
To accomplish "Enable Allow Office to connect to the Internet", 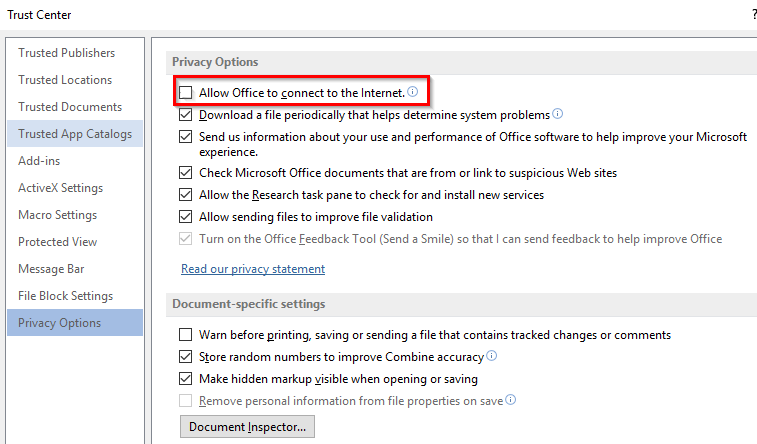I will 185,93.
